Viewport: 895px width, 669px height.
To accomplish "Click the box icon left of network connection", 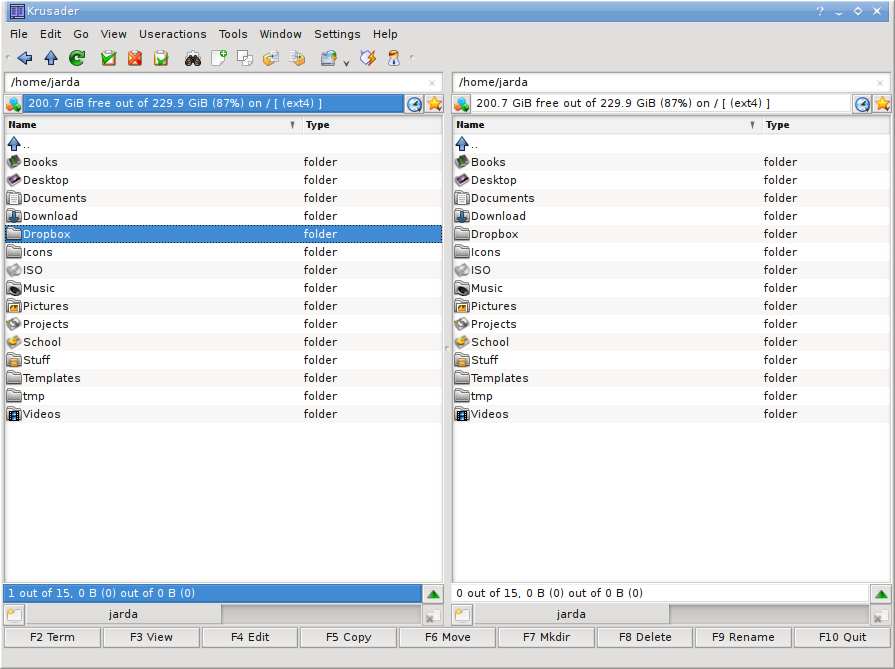I will [x=297, y=58].
